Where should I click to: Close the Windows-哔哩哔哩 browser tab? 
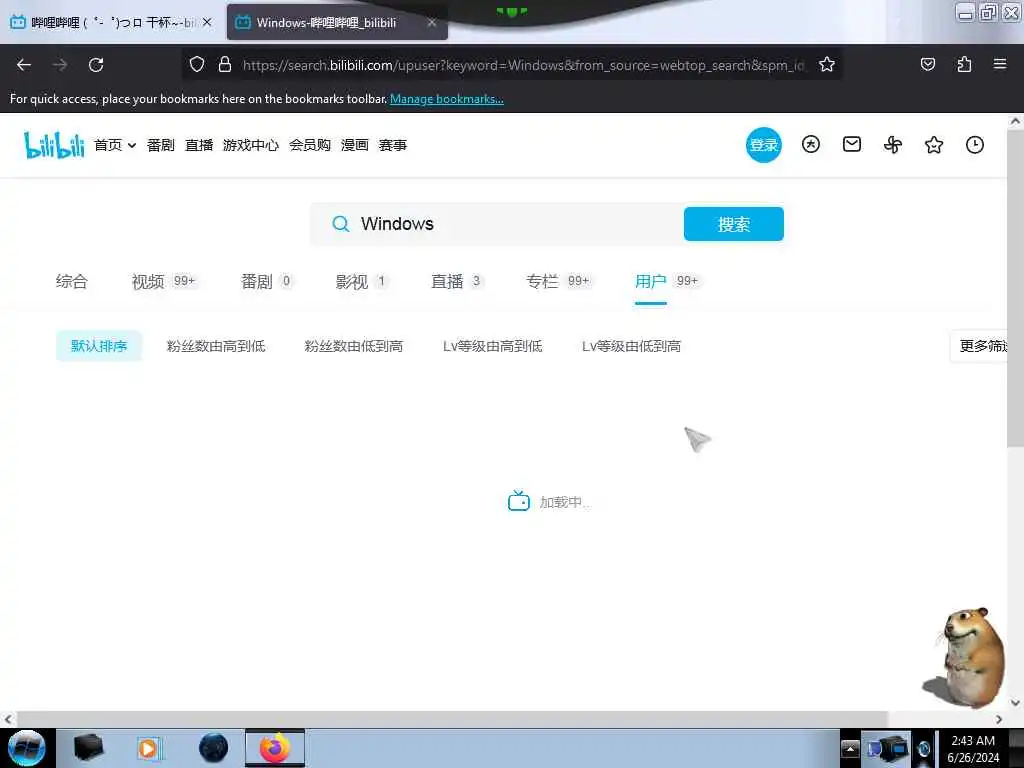[x=432, y=22]
